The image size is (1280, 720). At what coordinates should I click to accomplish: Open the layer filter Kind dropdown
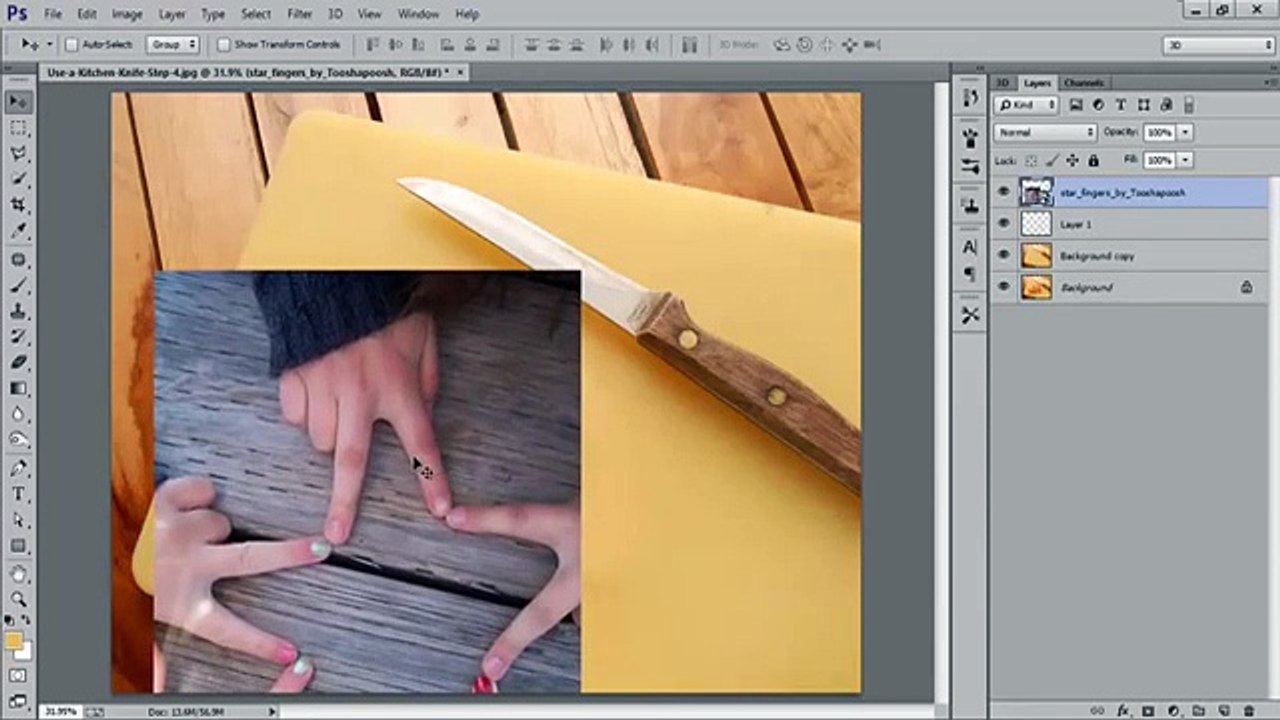pos(1026,105)
